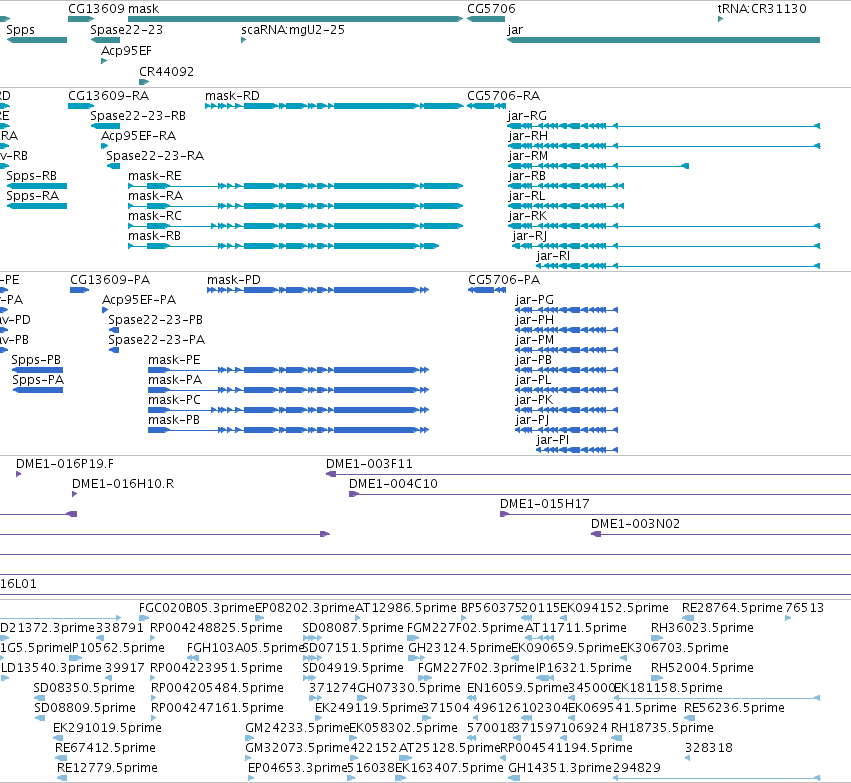Select the jar-RL transcript
Image resolution: width=851 pixels, height=783 pixels.
pos(566,206)
